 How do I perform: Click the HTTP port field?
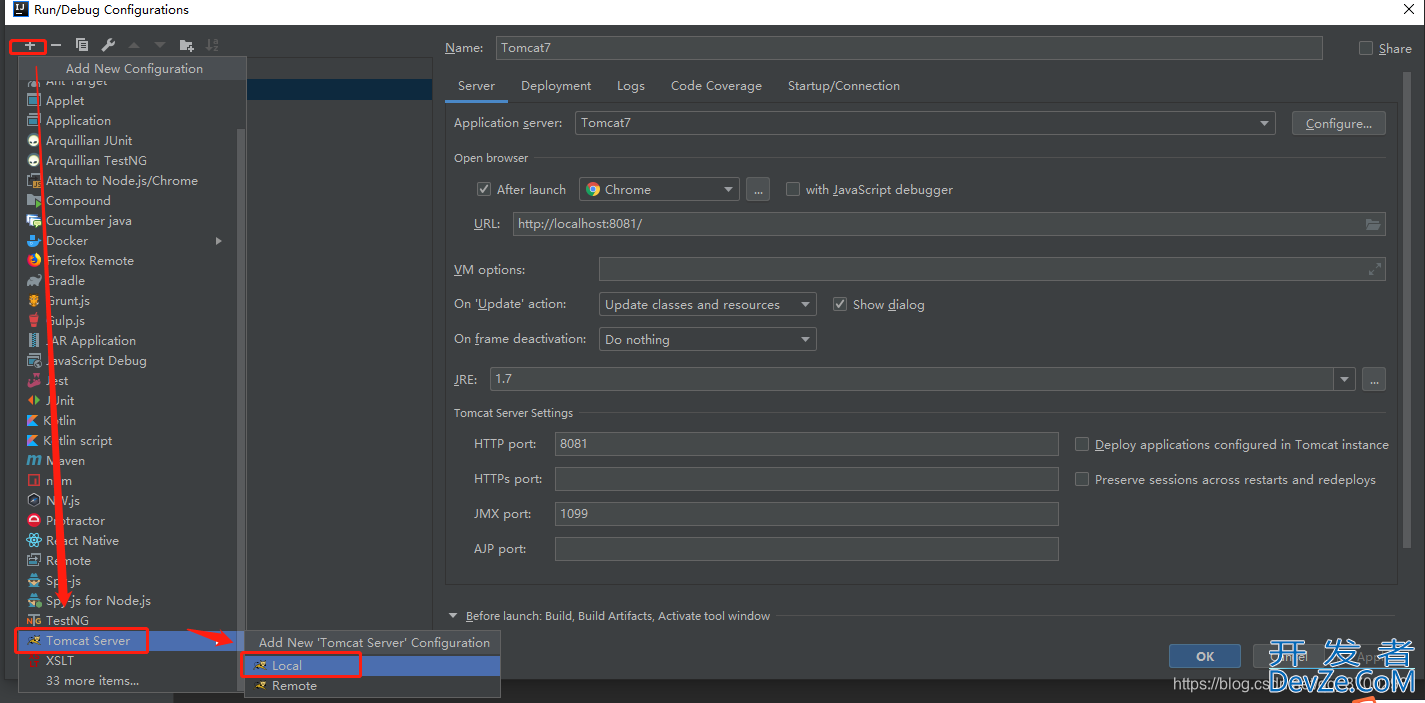[x=807, y=444]
